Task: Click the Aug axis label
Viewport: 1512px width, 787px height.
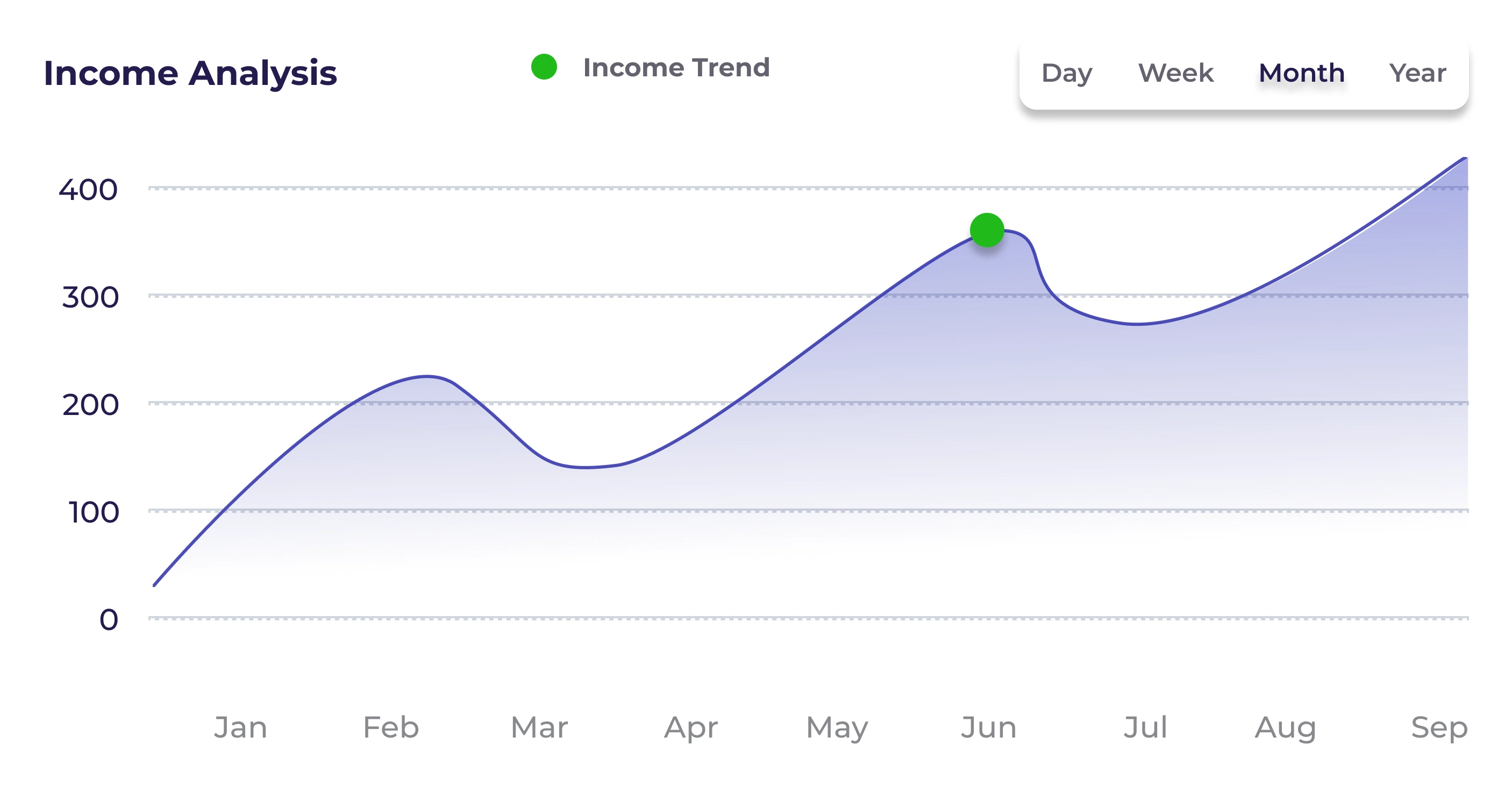Action: point(1286,728)
